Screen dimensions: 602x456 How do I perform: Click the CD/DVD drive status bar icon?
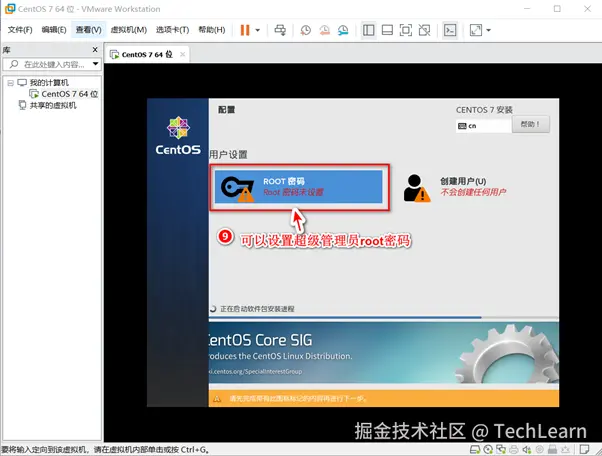(488, 449)
